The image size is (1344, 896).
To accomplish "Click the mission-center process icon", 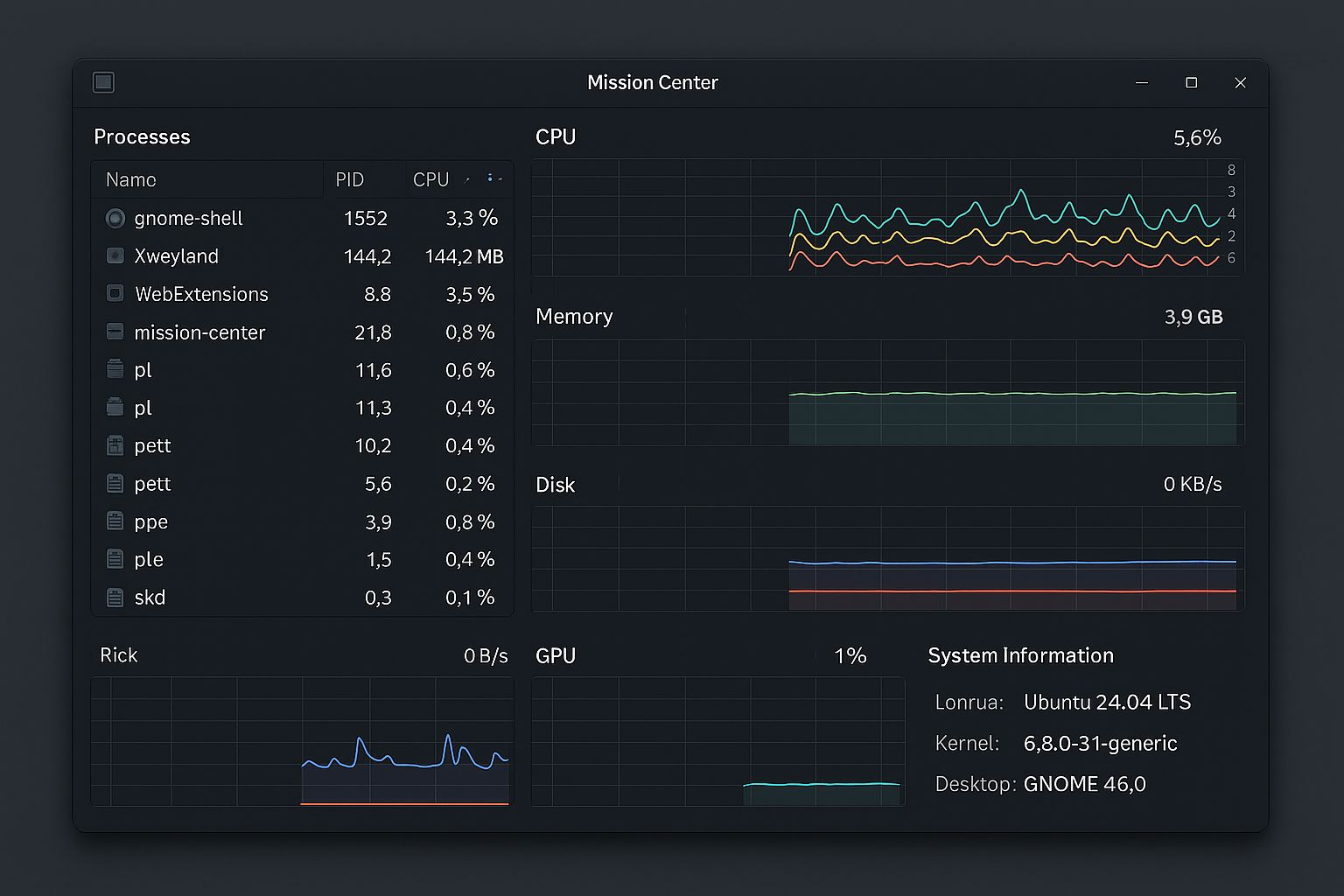I will click(x=115, y=332).
